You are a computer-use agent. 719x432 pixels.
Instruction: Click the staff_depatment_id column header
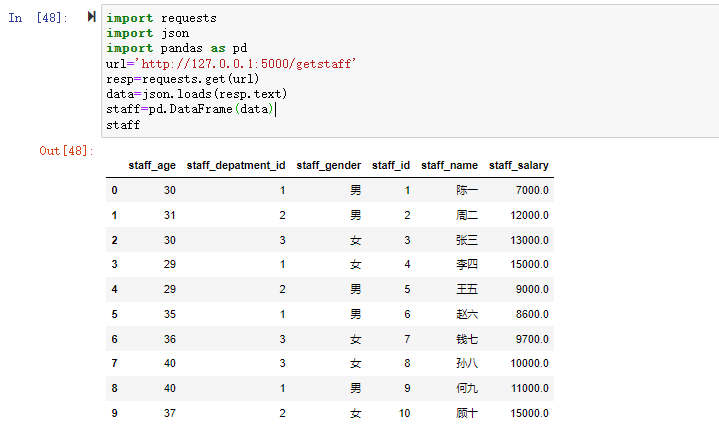[x=236, y=165]
